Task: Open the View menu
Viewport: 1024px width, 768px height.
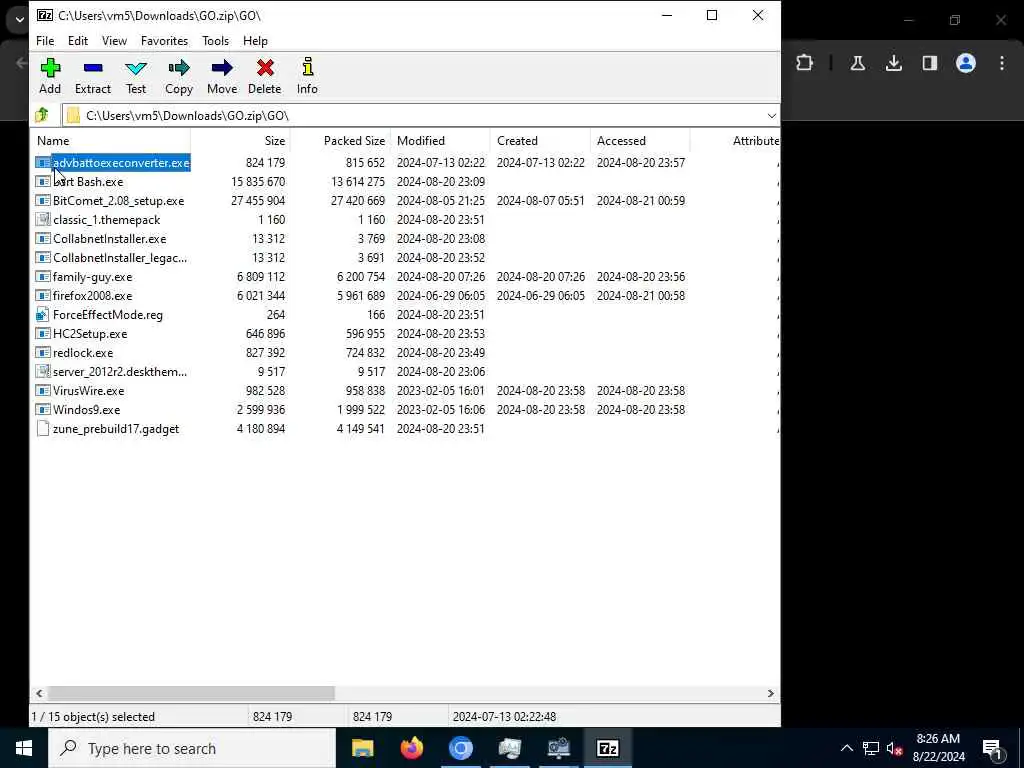Action: click(x=114, y=40)
